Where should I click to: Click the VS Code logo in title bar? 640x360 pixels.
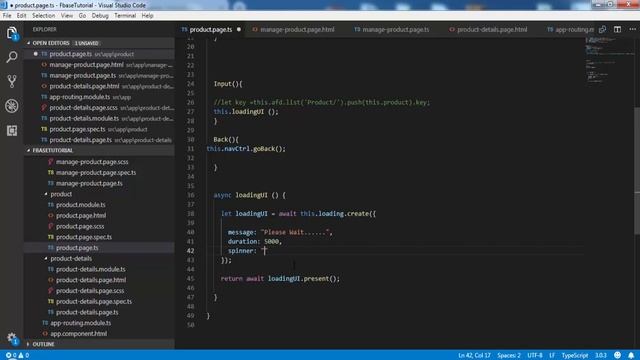(x=4, y=5)
